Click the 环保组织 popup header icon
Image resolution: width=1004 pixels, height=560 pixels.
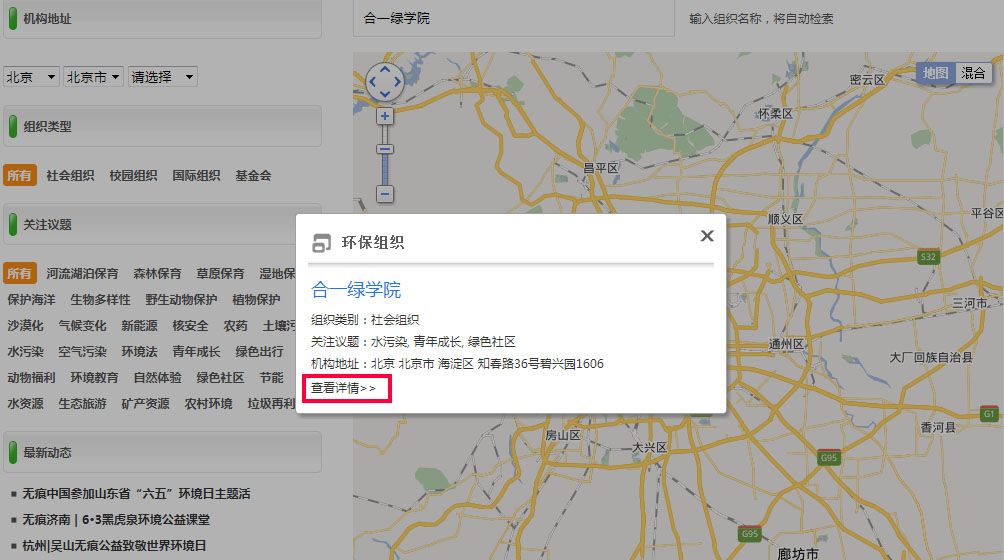(x=322, y=243)
